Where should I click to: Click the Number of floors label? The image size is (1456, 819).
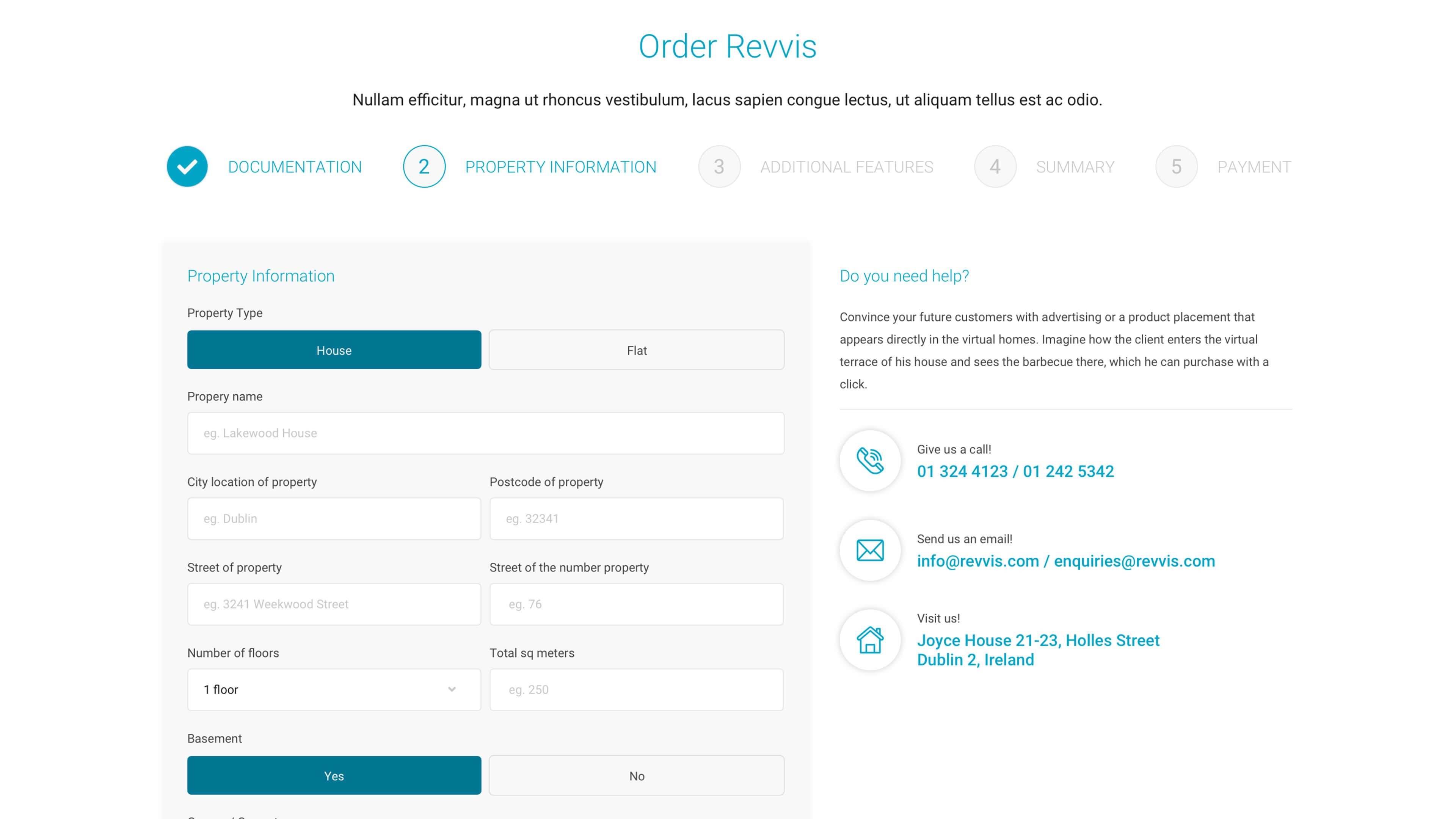click(x=233, y=653)
